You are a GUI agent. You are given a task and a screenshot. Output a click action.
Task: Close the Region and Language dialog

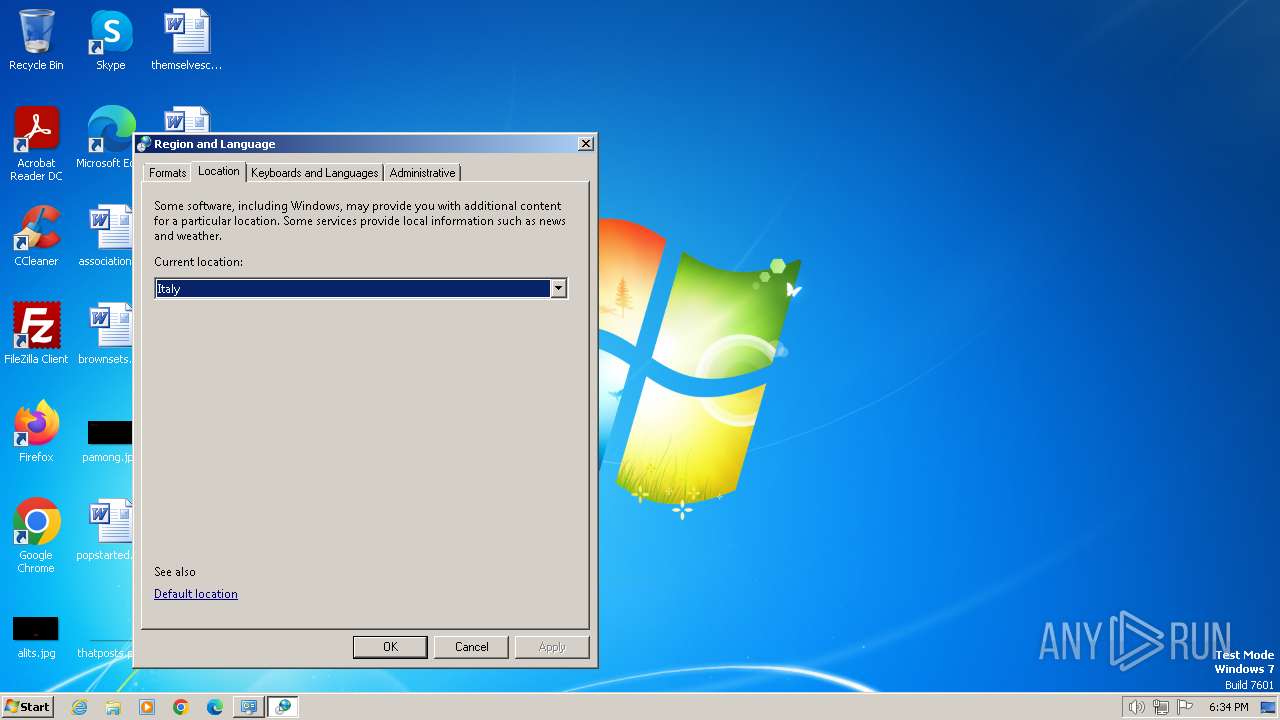[586, 144]
